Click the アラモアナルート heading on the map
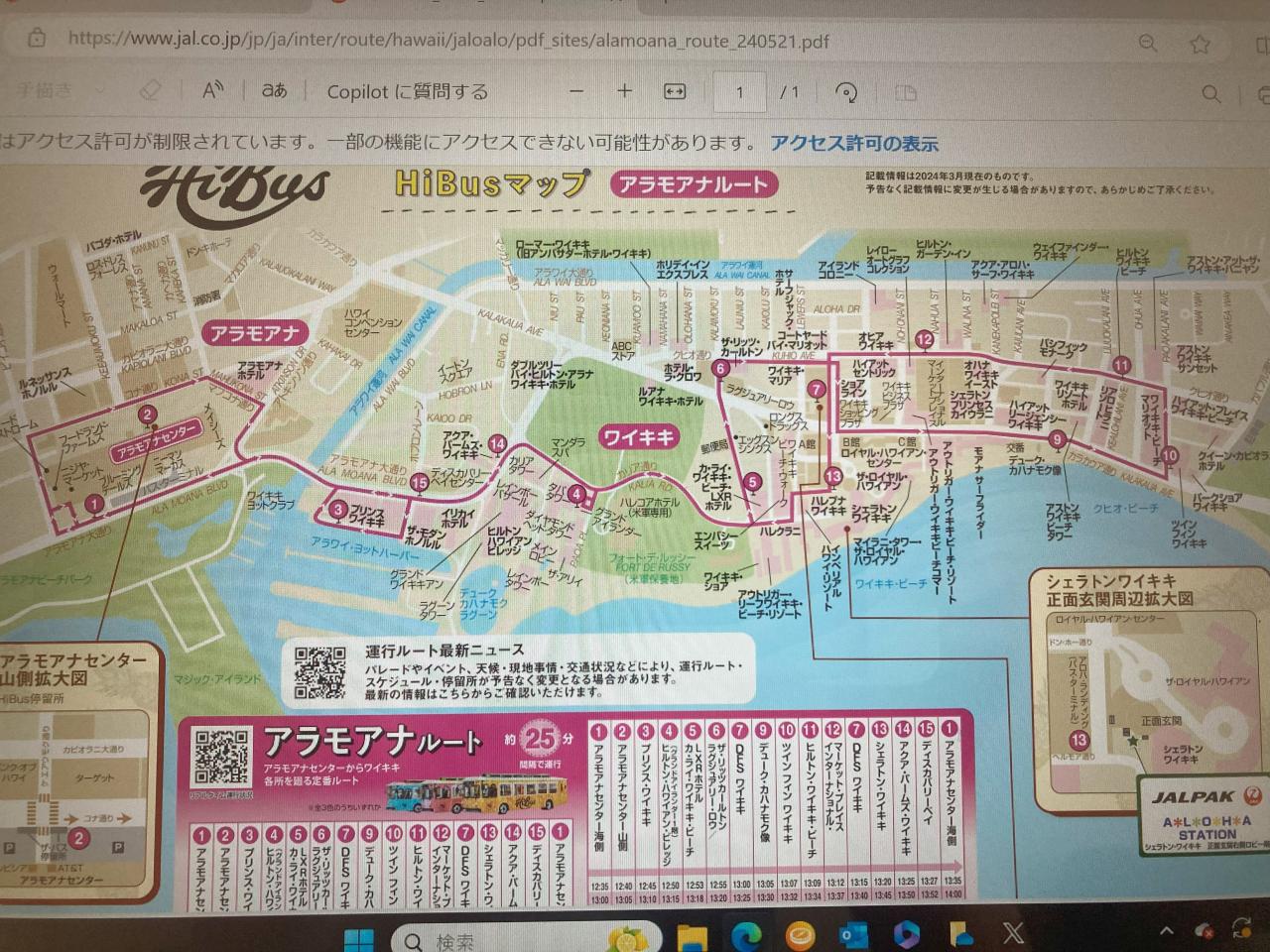Image resolution: width=1270 pixels, height=952 pixels. coord(693,184)
